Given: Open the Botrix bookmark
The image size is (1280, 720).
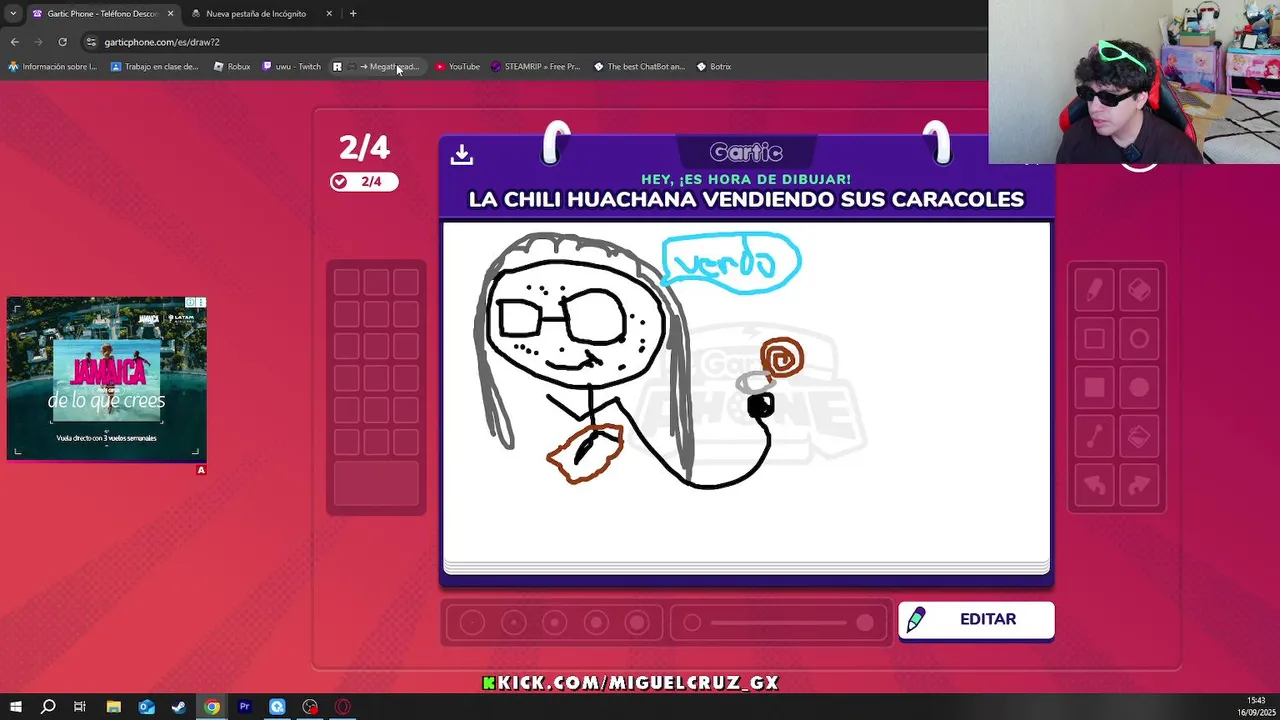Looking at the screenshot, I should coord(714,67).
